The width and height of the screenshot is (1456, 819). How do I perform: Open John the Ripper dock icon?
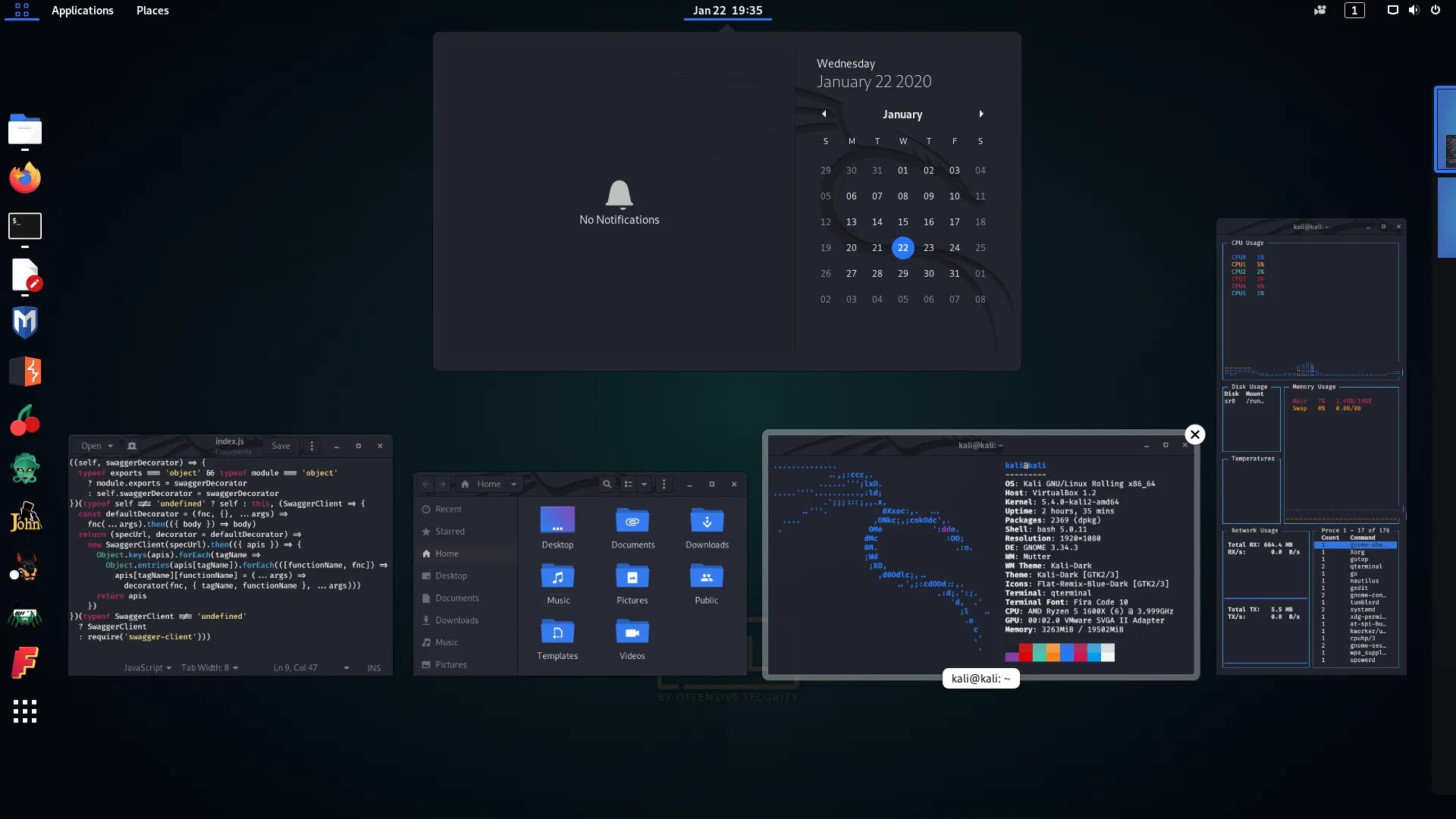click(25, 517)
